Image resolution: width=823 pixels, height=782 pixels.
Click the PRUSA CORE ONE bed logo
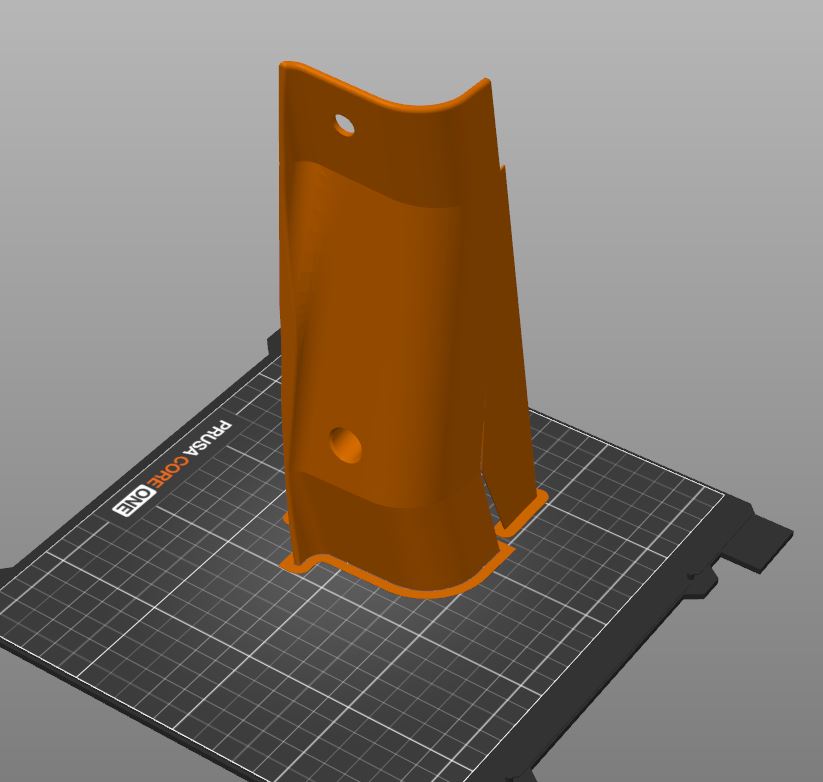[x=173, y=468]
